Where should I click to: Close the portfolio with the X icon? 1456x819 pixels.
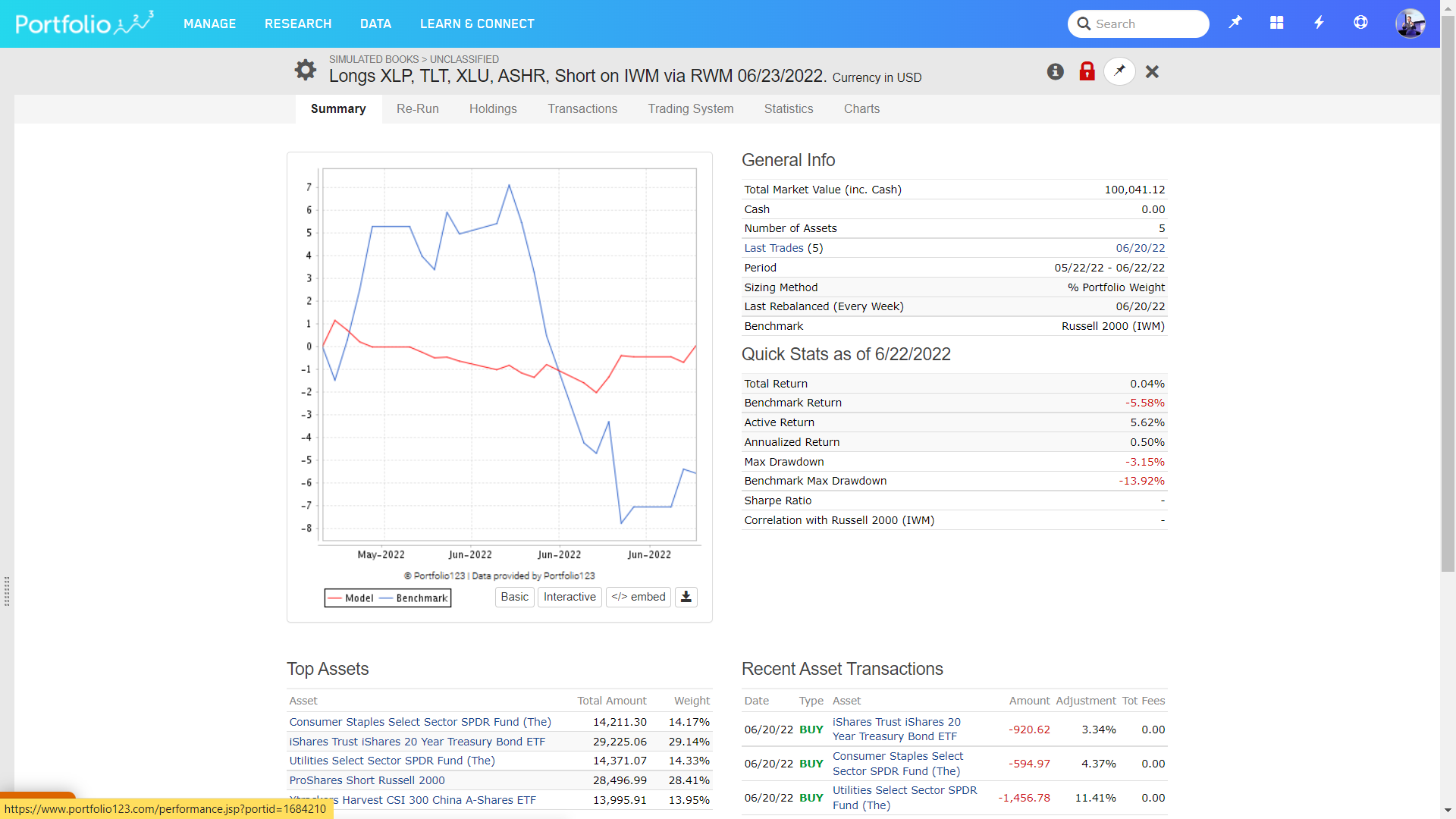pos(1152,71)
